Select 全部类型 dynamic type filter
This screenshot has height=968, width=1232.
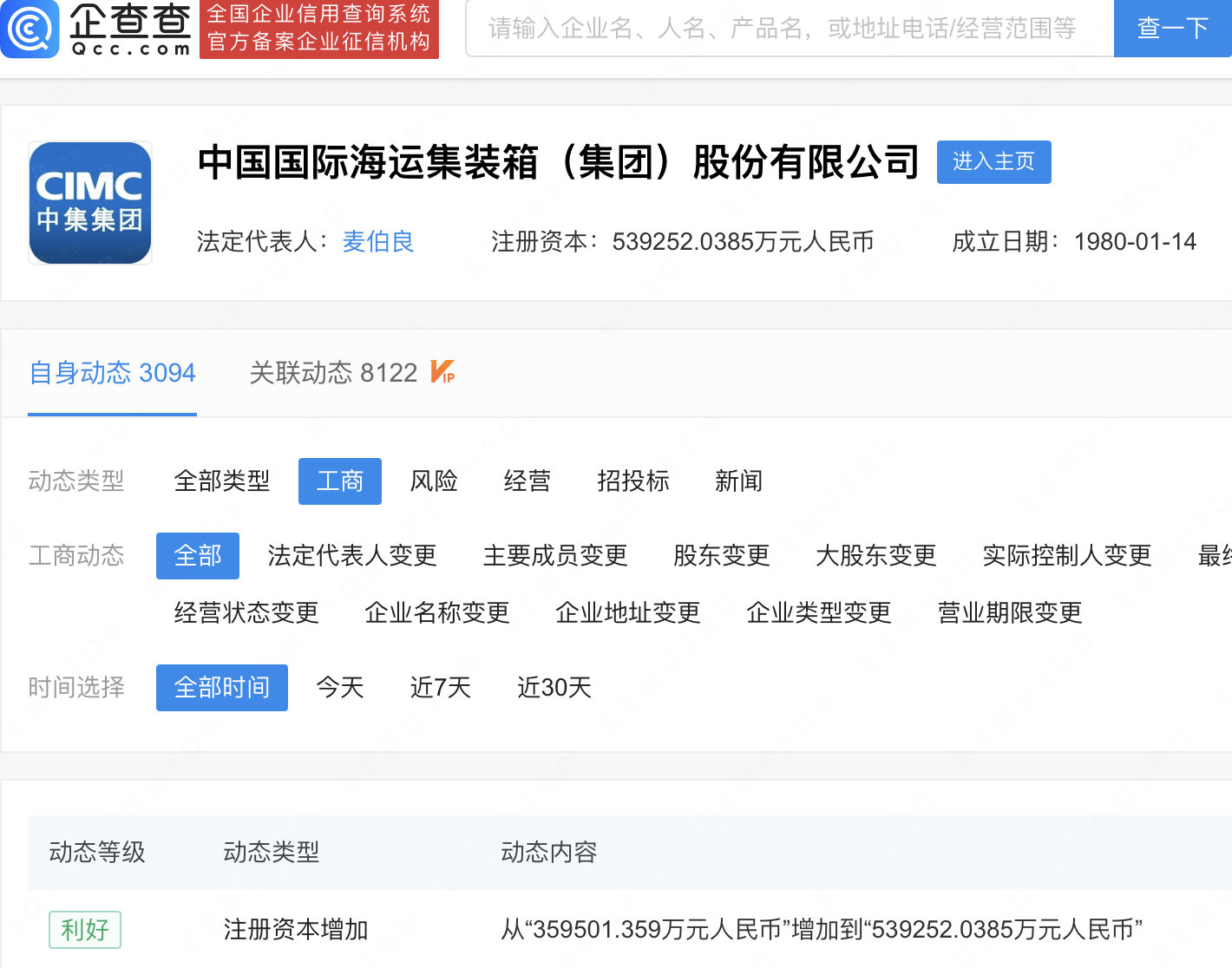[x=222, y=481]
